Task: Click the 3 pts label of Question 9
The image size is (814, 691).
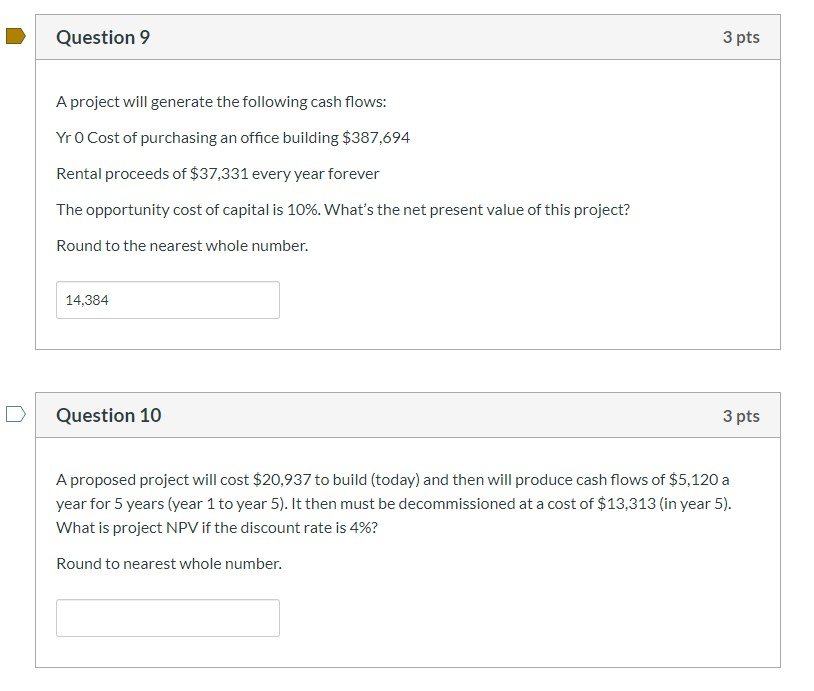Action: click(741, 37)
